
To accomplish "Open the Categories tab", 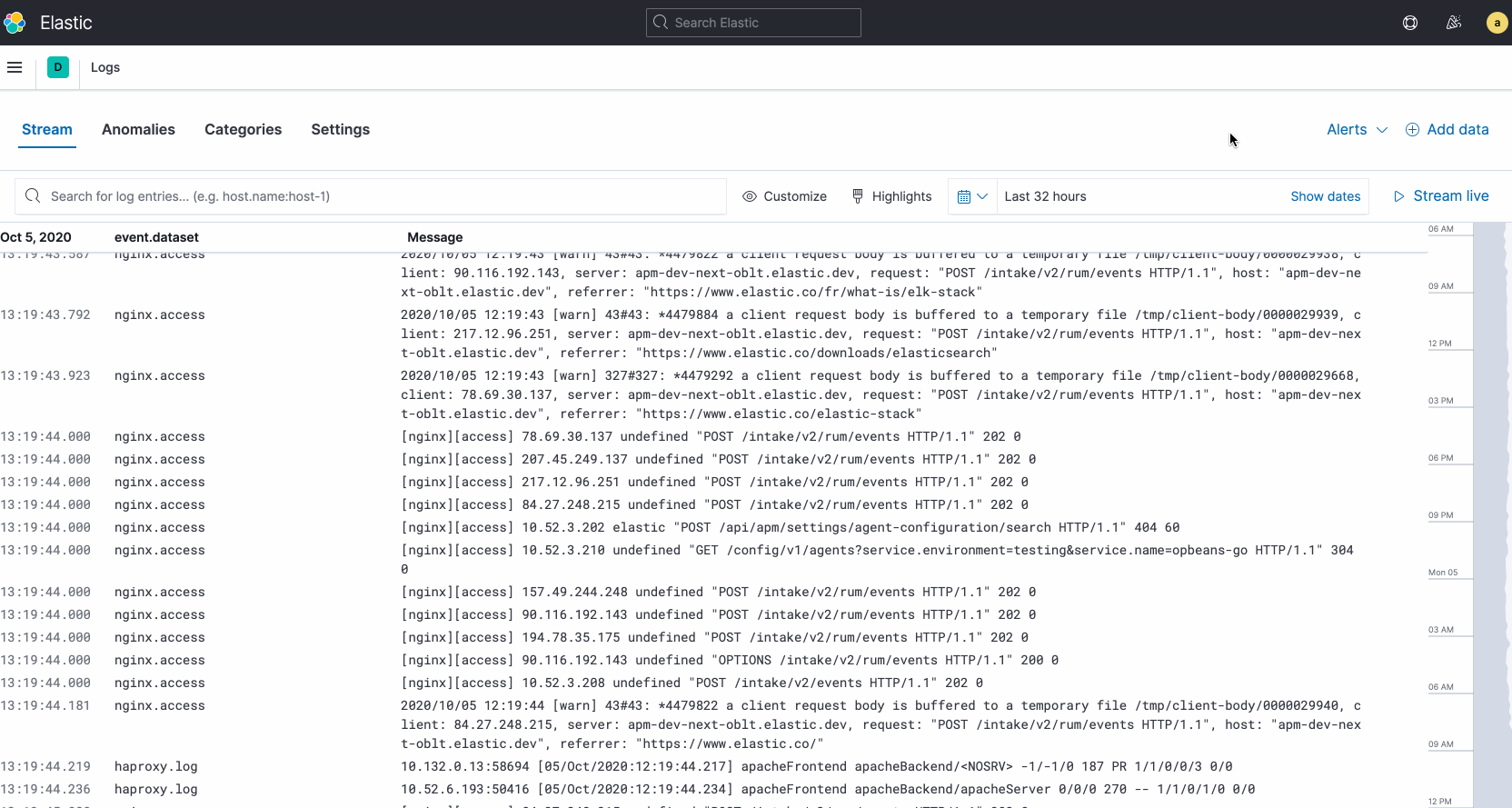I will 243,130.
